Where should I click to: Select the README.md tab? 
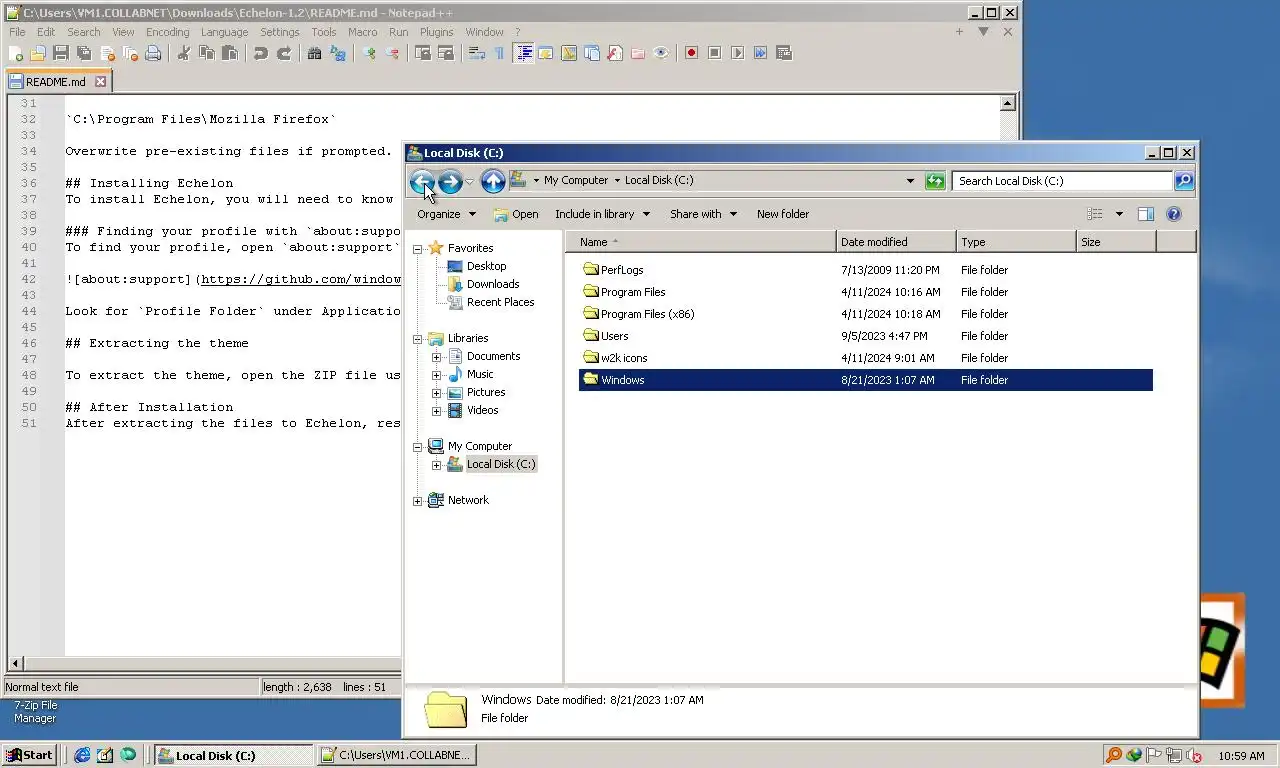[57, 82]
